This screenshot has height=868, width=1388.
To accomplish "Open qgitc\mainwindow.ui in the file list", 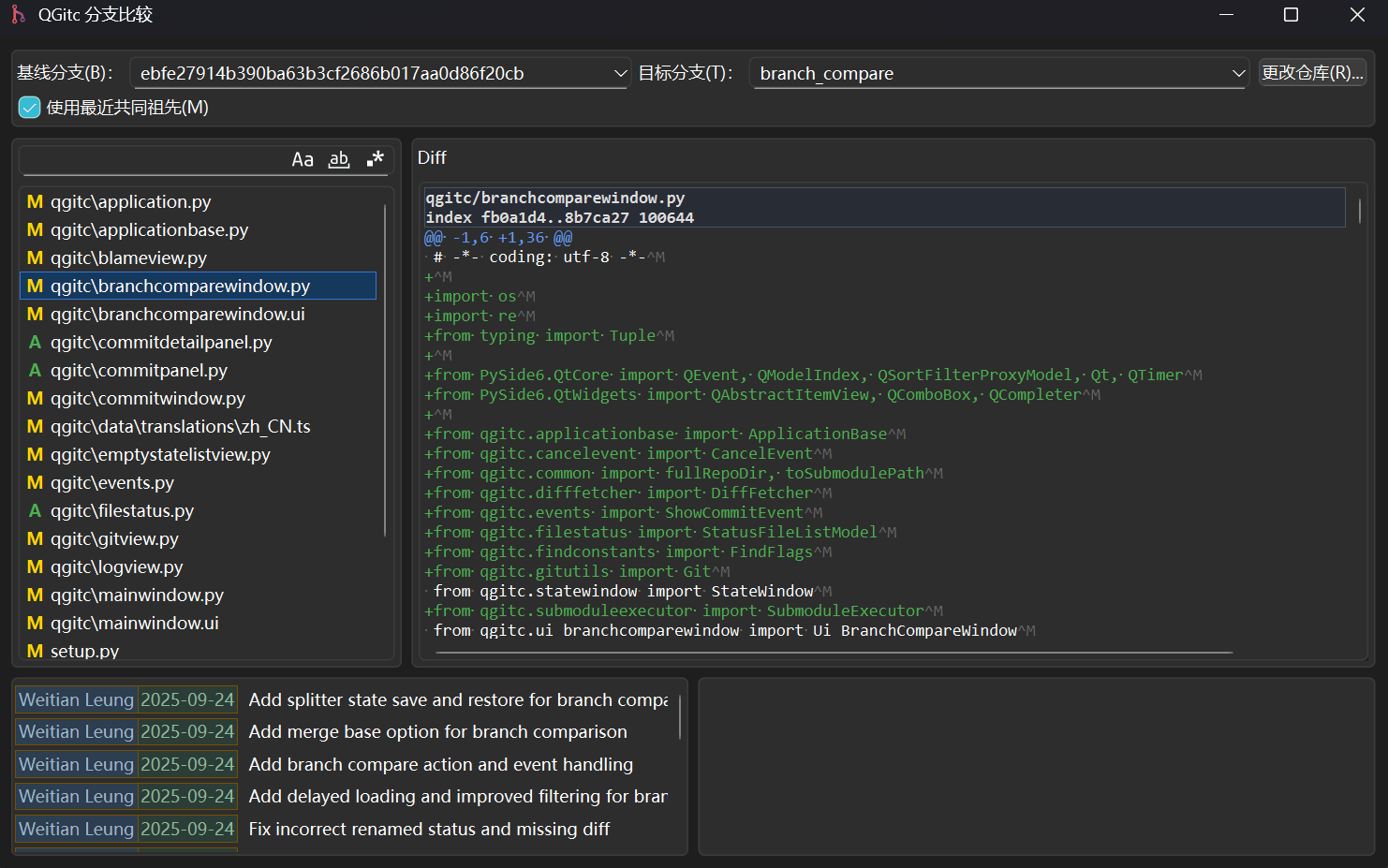I will pos(135,623).
